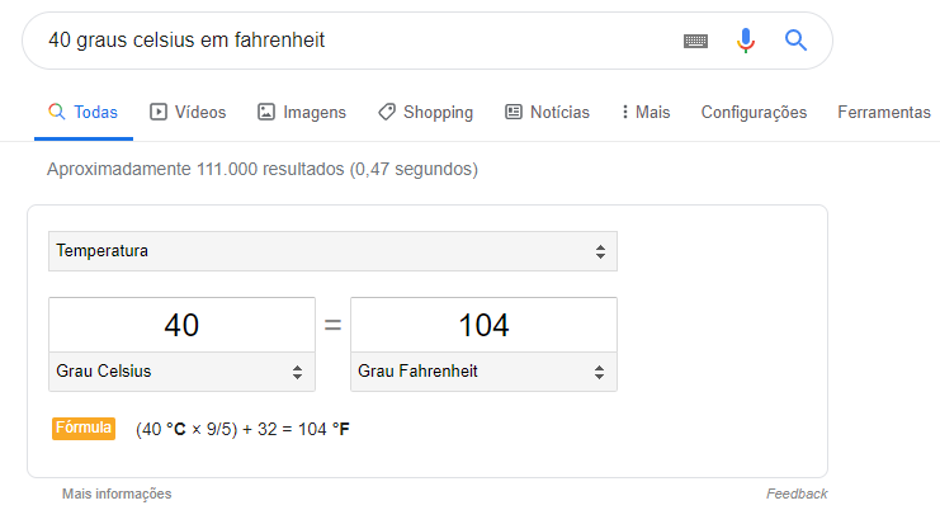Image resolution: width=940 pixels, height=510 pixels.
Task: Click the blue search magnifier icon
Action: coord(796,41)
